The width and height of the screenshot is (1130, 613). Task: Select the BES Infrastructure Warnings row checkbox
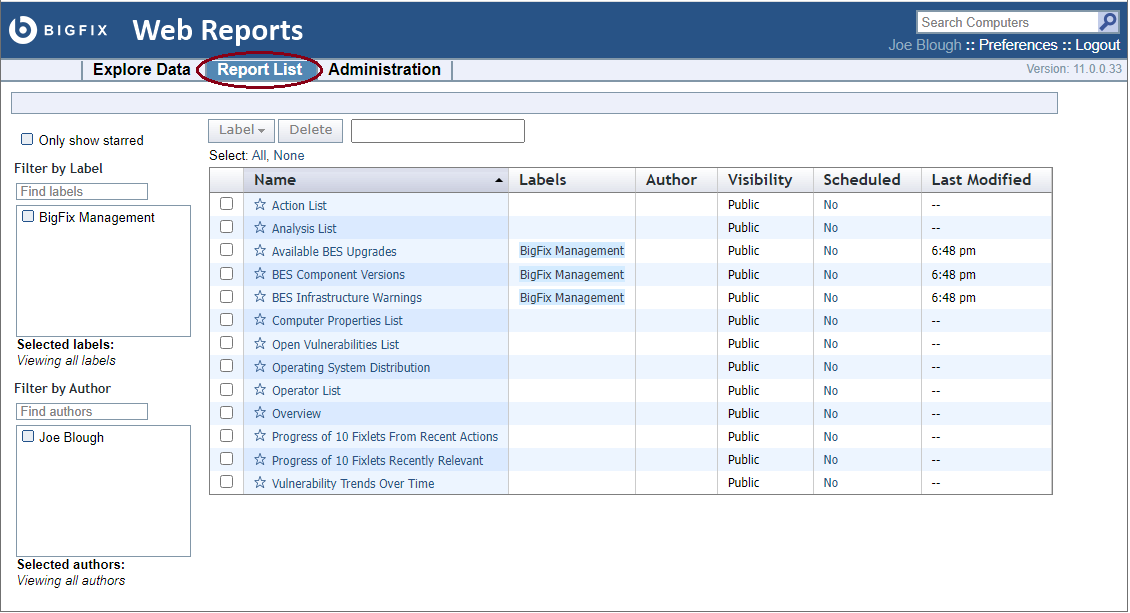tap(226, 297)
